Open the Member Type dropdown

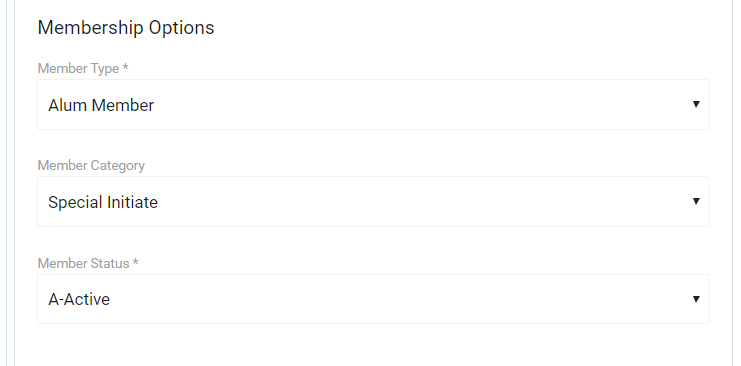pyautogui.click(x=373, y=105)
